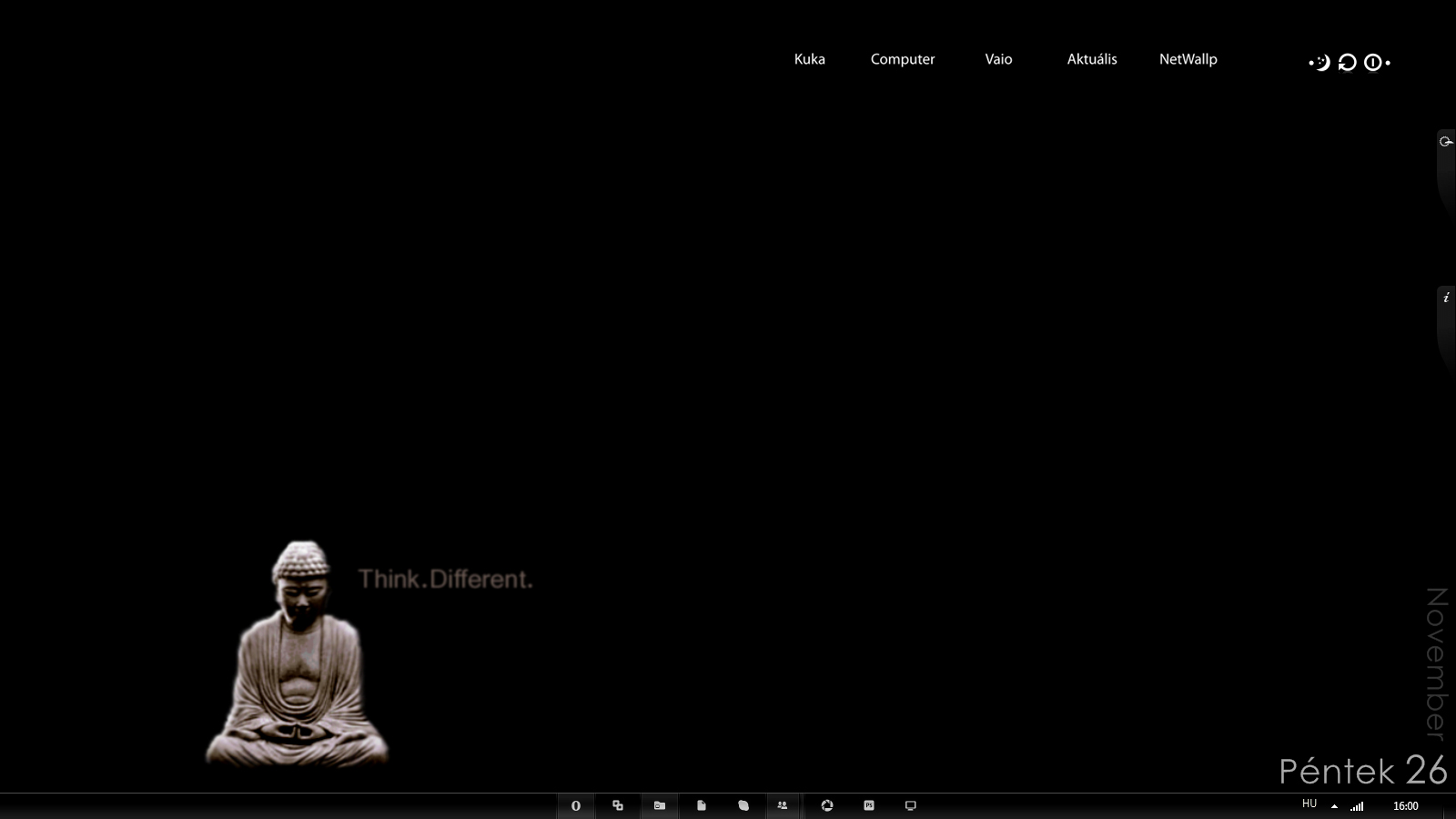Screen dimensions: 1456x819
Task: Open the upper right sidebar tab with arrow icon
Action: pos(1446,173)
